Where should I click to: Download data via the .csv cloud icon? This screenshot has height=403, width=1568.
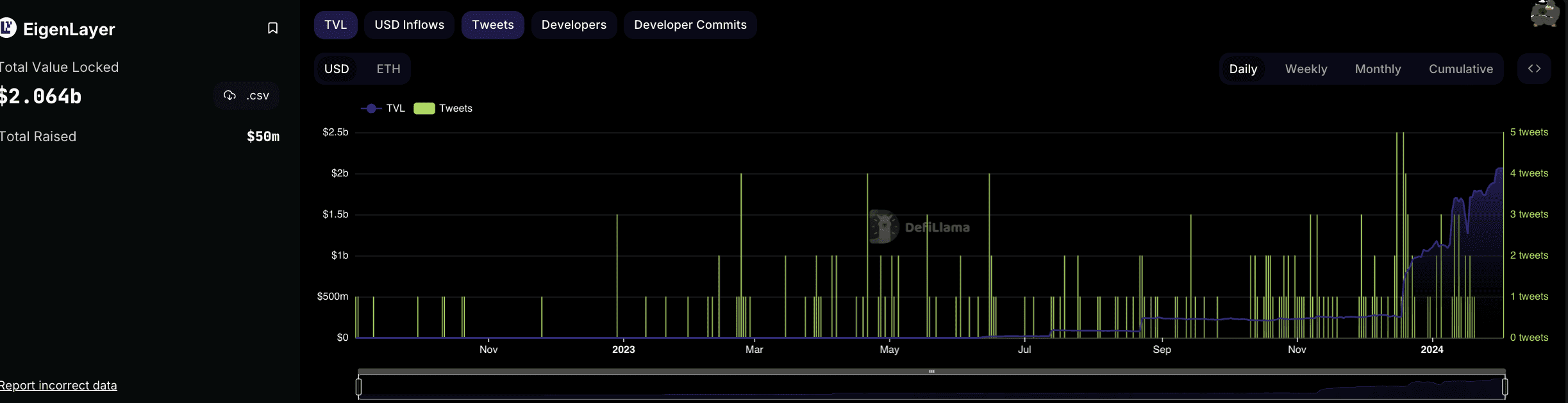229,96
